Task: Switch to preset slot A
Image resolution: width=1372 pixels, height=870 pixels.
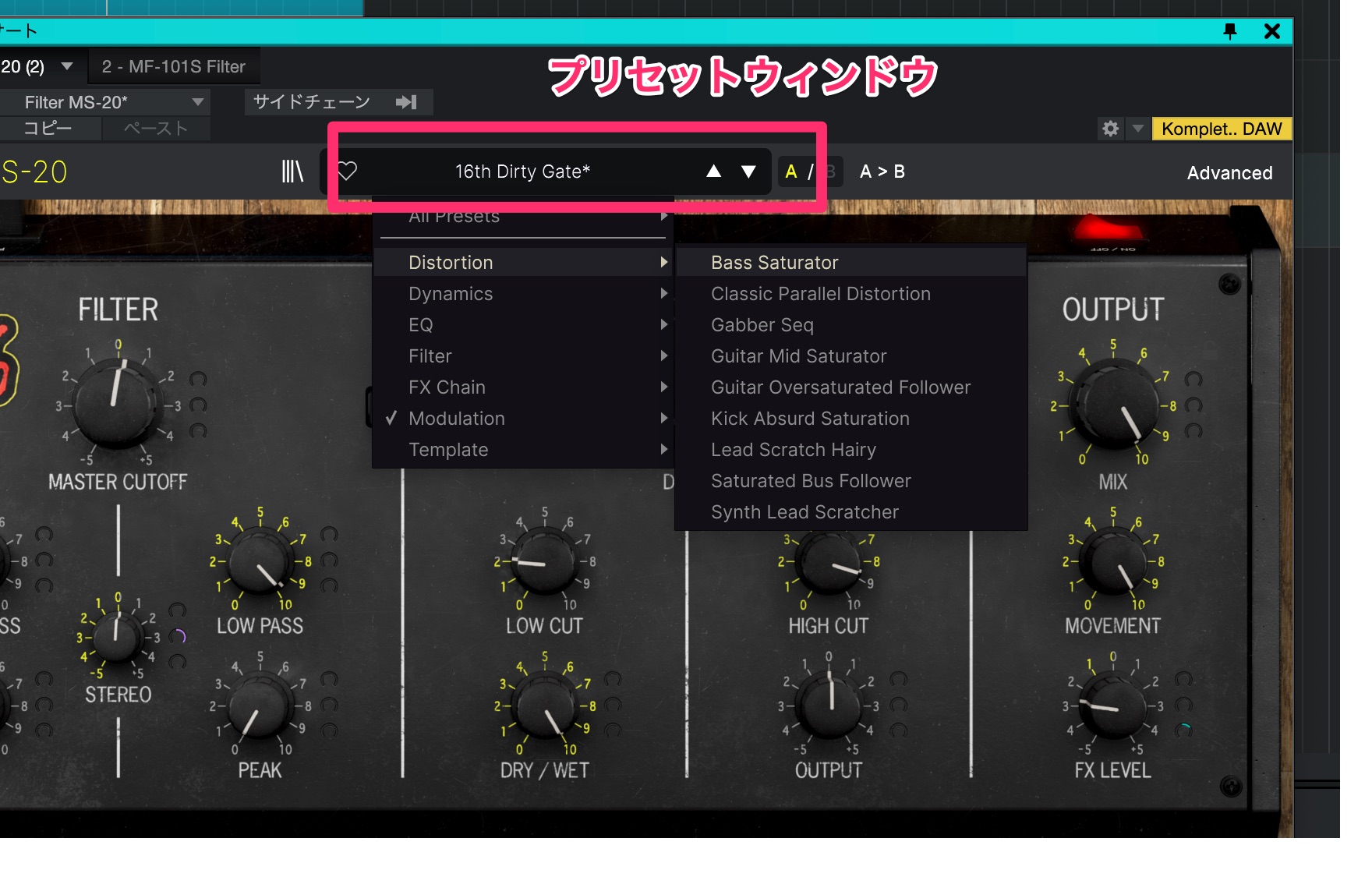Action: point(791,172)
